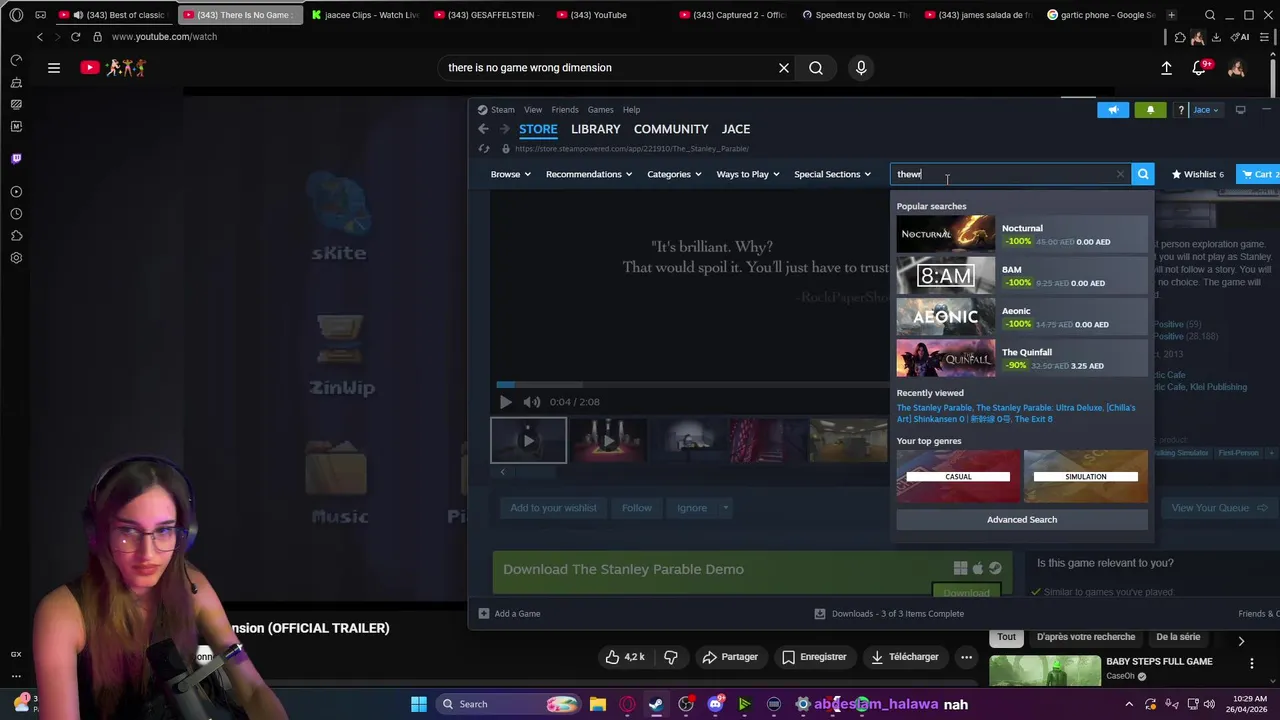Screen dimensions: 1280x720
Task: Open the CASUAL genre tile
Action: (x=958, y=476)
